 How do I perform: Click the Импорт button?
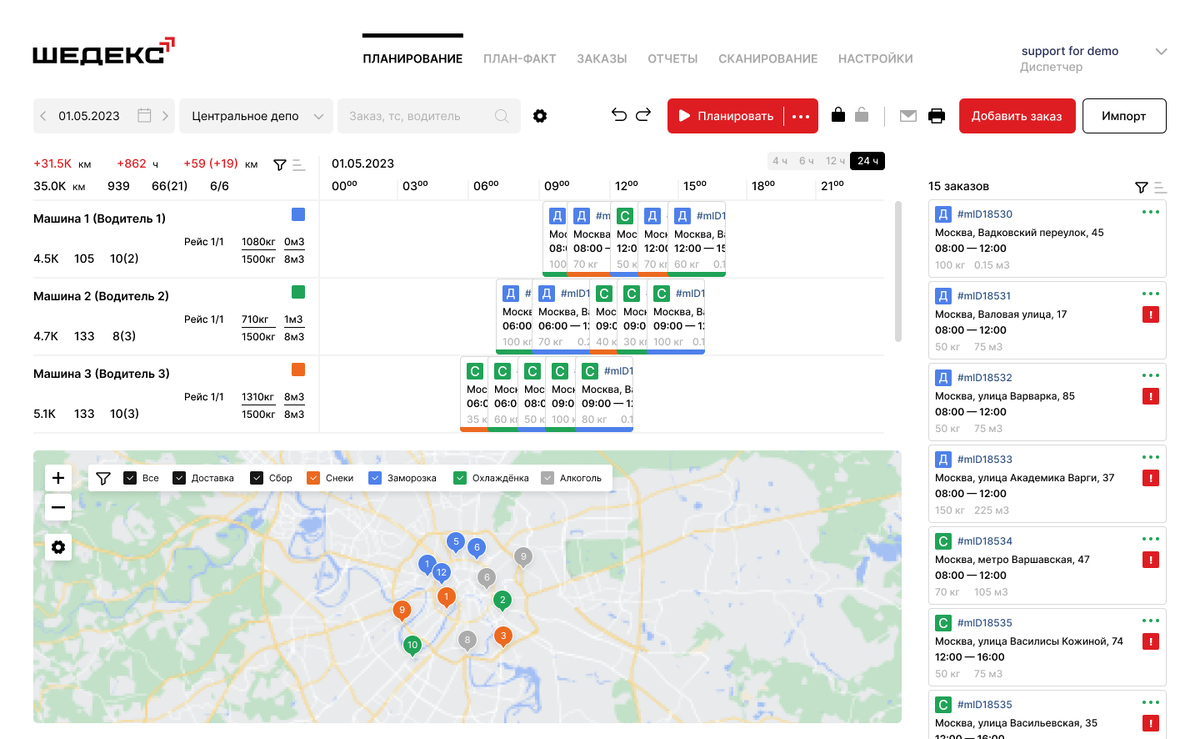[1124, 116]
